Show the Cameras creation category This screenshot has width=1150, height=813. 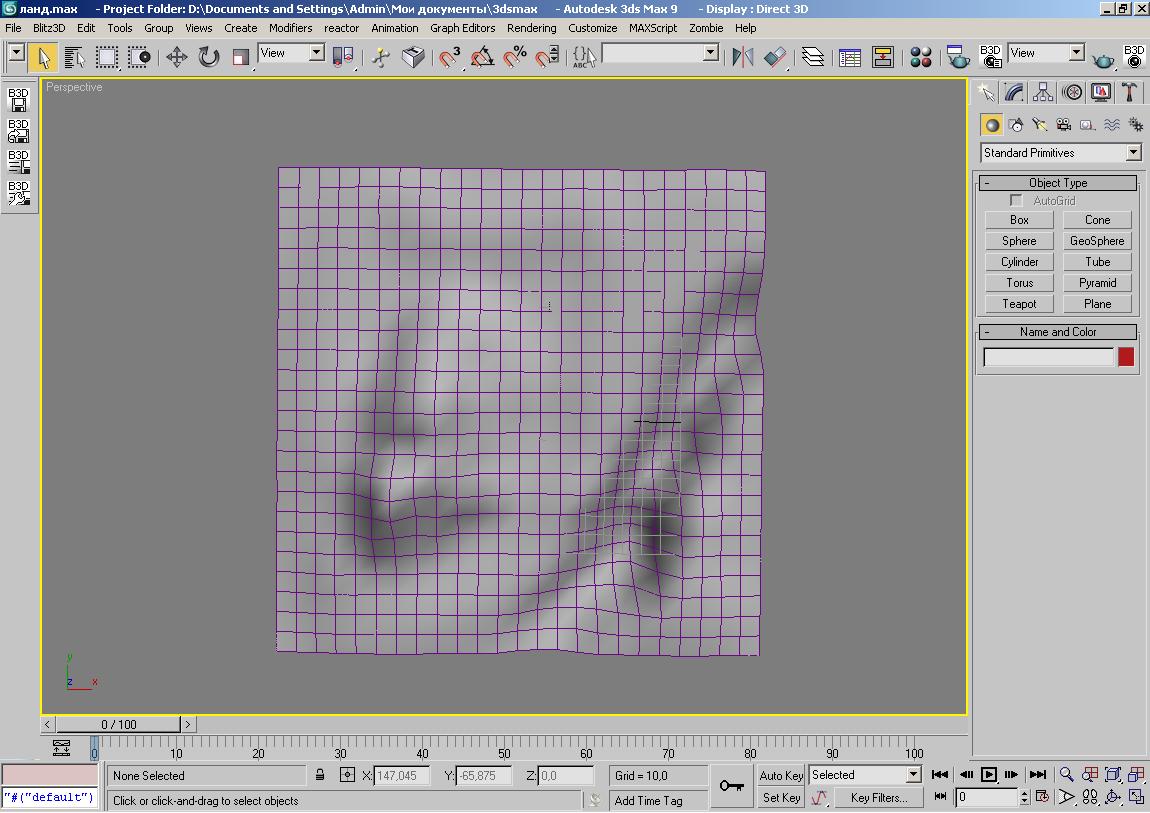click(1064, 125)
